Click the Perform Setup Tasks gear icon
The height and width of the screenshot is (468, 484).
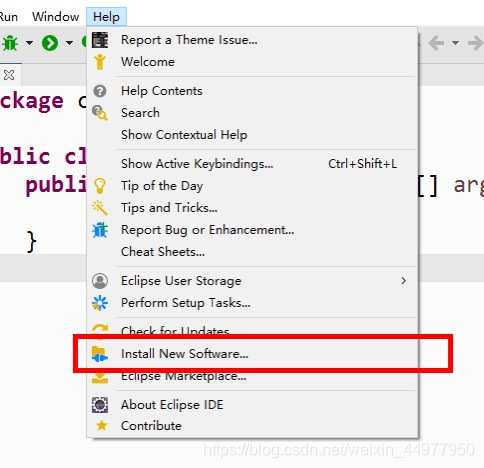click(100, 303)
